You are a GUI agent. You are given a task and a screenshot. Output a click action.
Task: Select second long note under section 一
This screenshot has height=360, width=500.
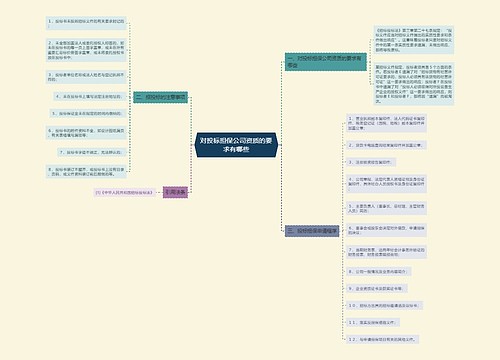tap(413, 84)
